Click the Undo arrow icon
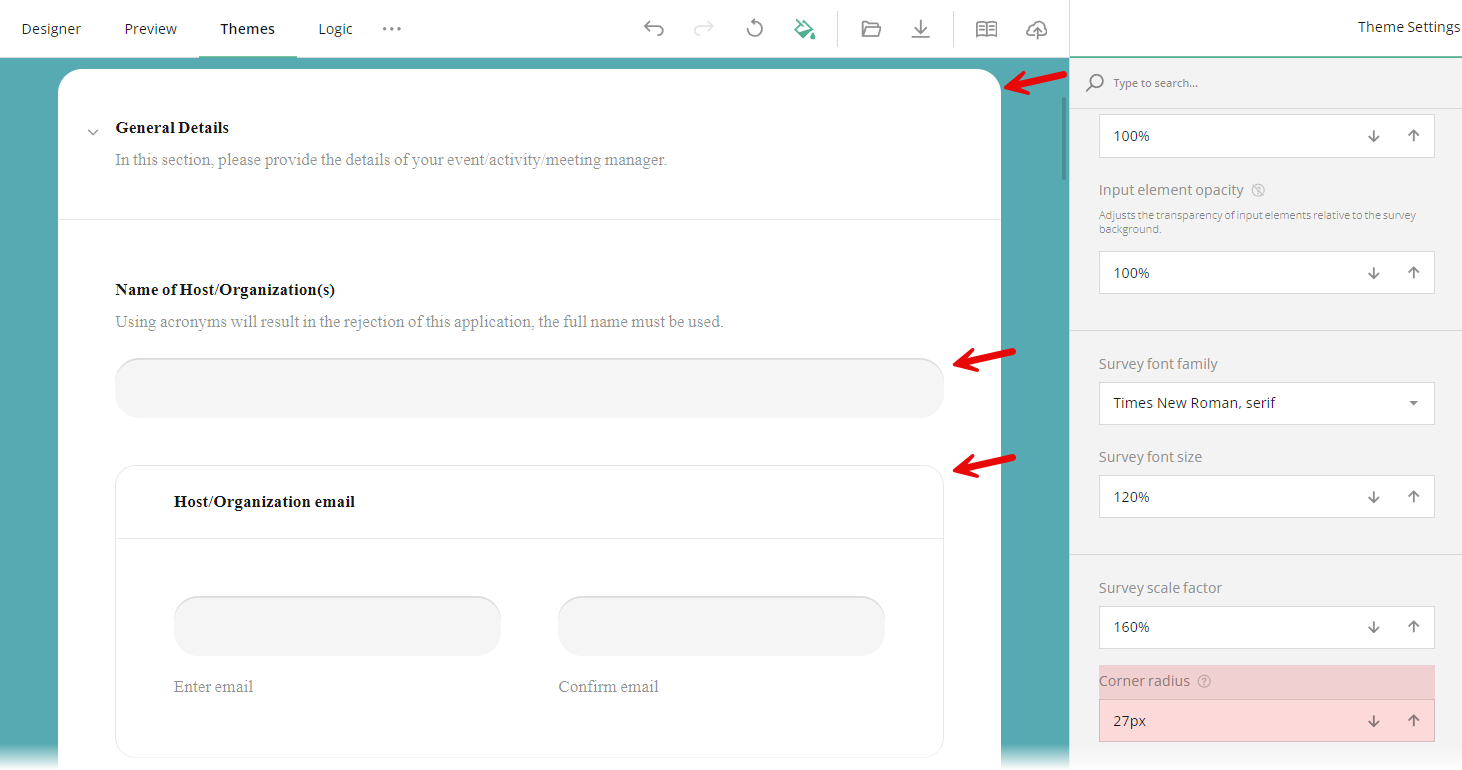This screenshot has height=770, width=1462. pyautogui.click(x=654, y=29)
